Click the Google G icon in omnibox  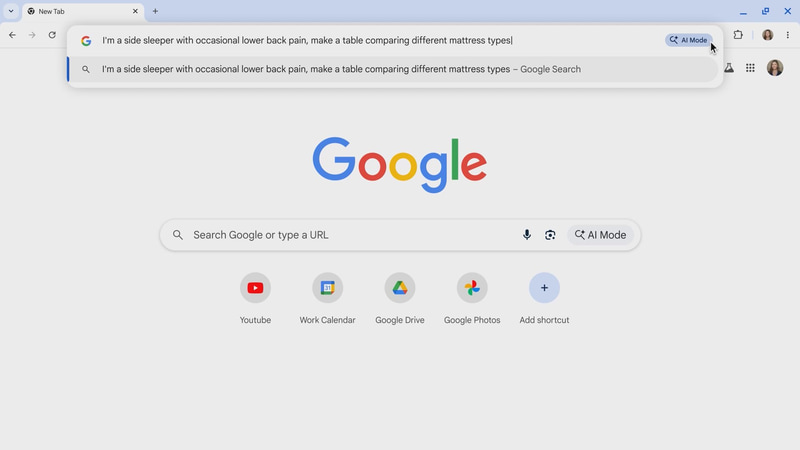coord(86,40)
